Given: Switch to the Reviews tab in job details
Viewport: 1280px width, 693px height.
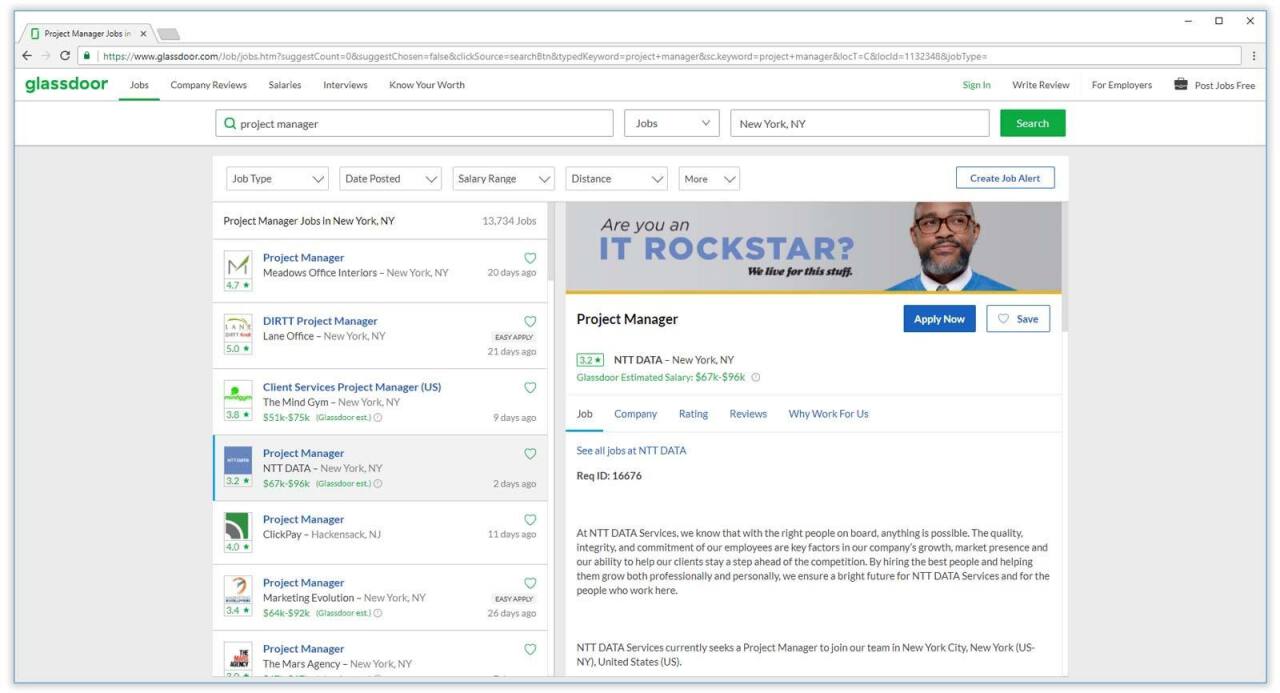Looking at the screenshot, I should coord(748,414).
